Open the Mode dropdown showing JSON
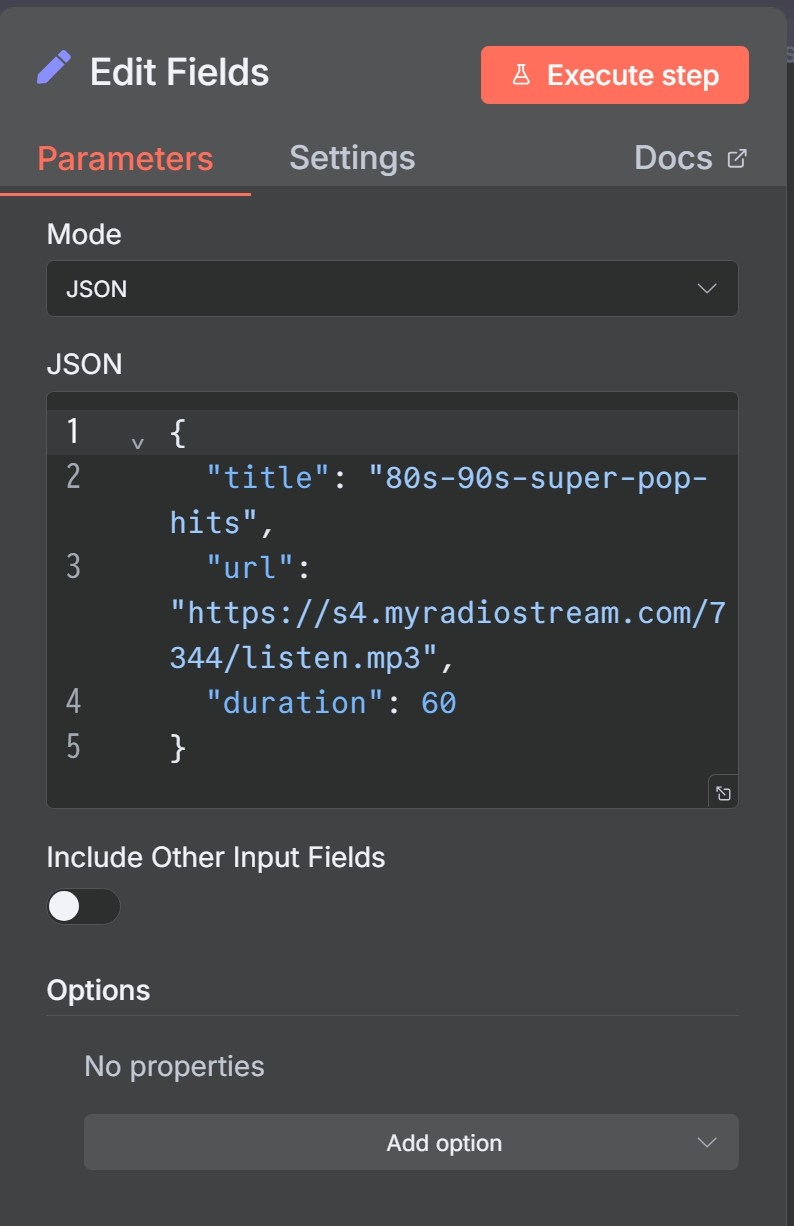 [x=392, y=289]
